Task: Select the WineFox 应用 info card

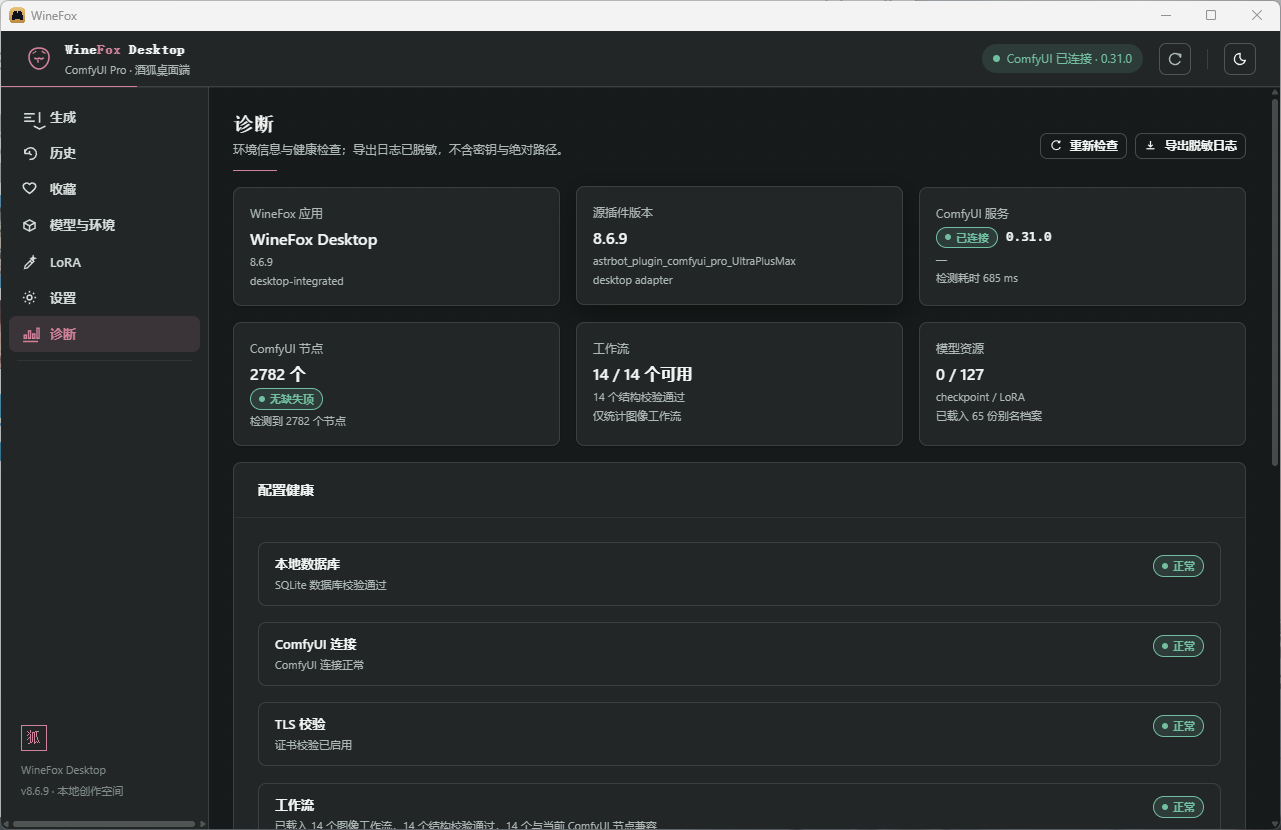Action: (396, 246)
